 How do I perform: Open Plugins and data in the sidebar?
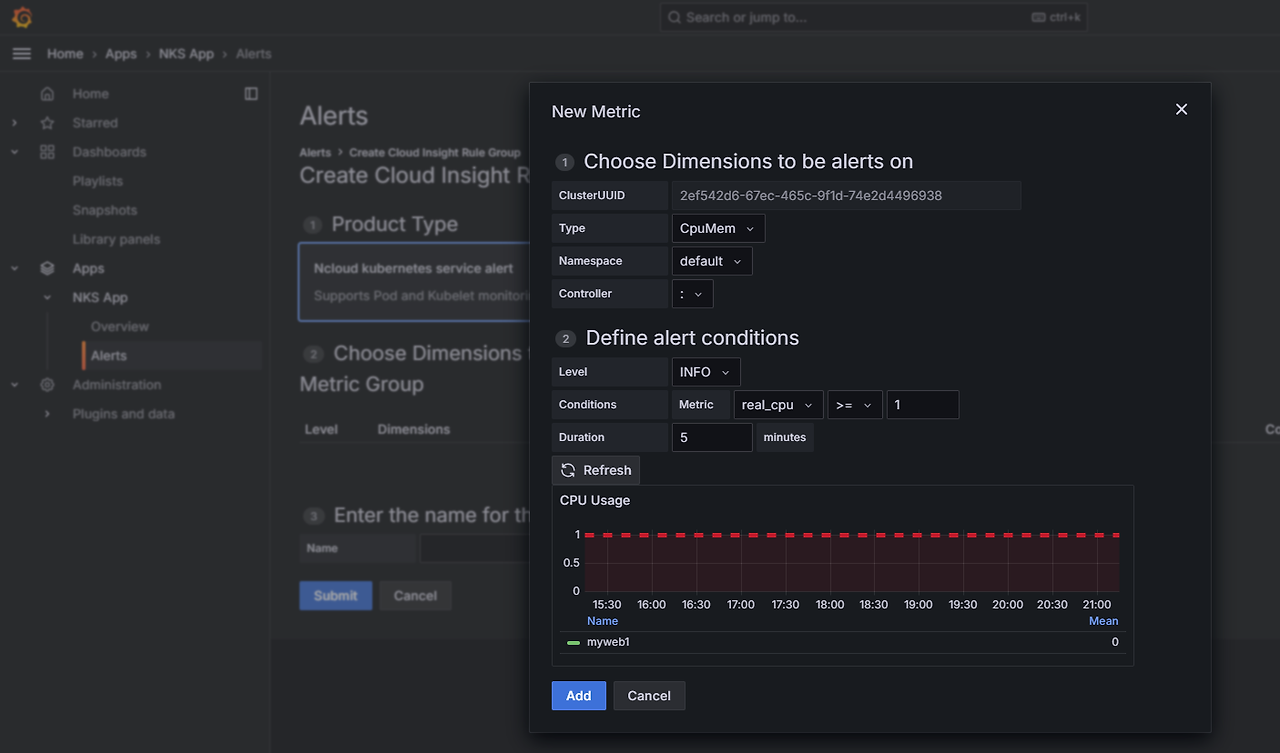(x=123, y=414)
